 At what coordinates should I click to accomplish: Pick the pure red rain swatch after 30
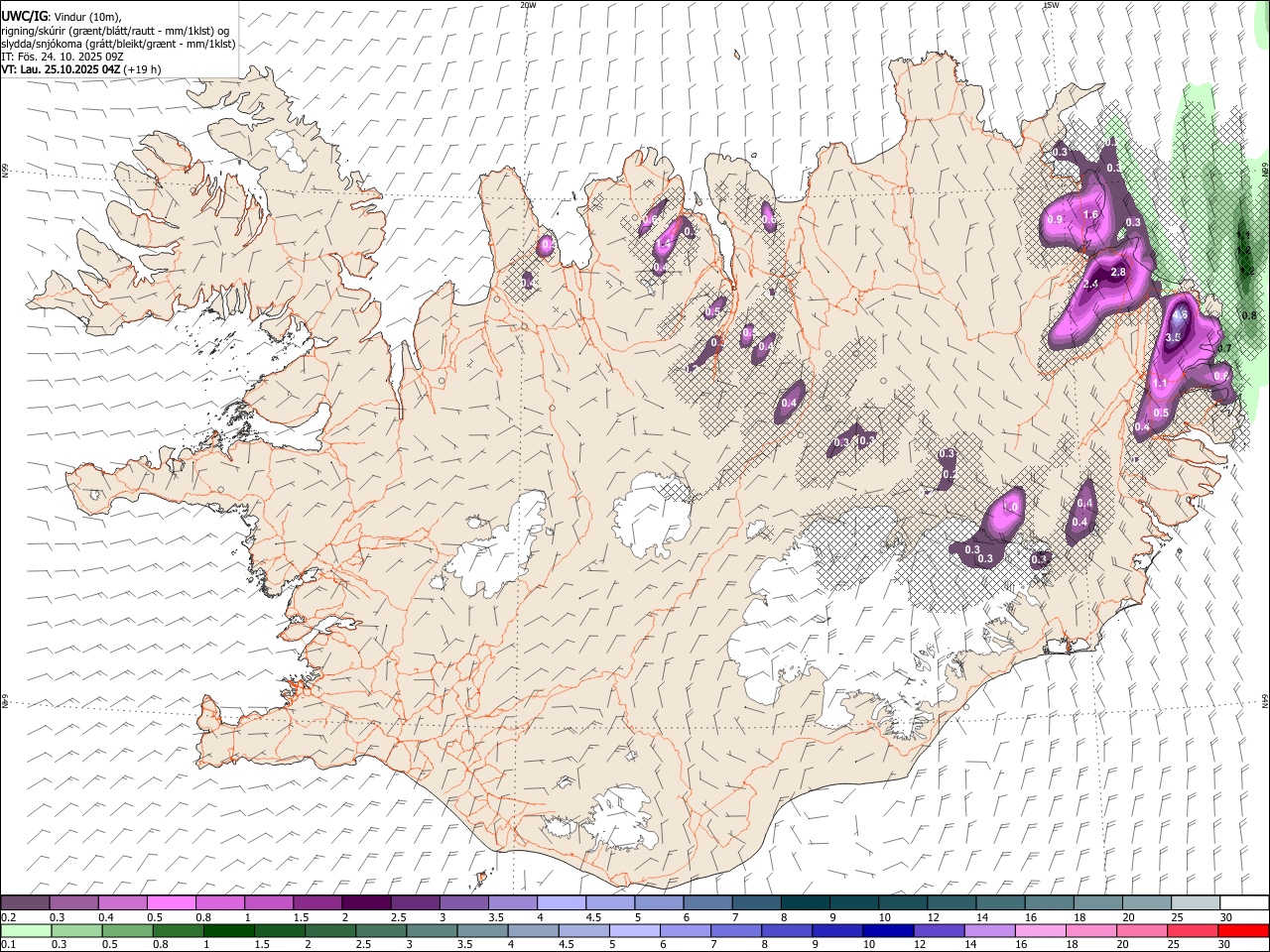coord(1243,930)
